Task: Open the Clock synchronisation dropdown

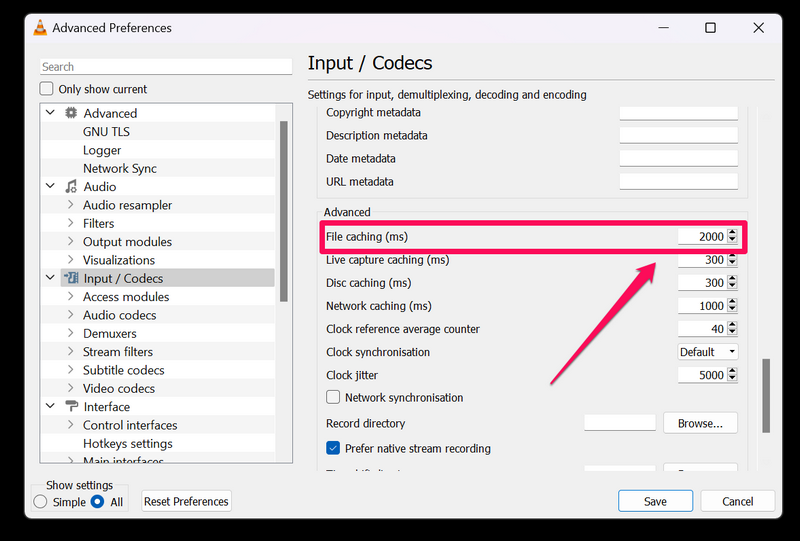Action: (707, 352)
